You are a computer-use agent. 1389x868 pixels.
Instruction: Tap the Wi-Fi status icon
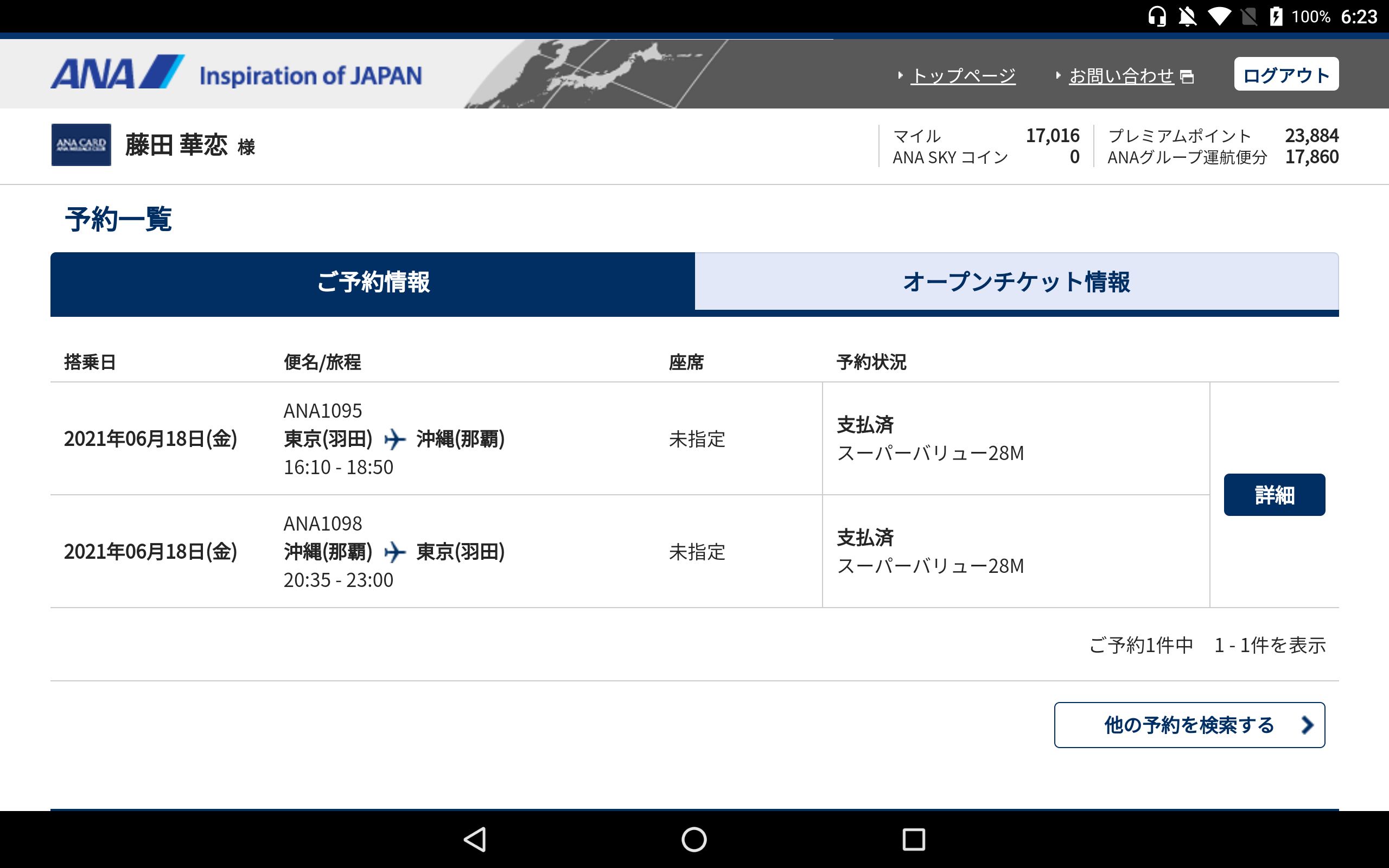[x=1219, y=16]
